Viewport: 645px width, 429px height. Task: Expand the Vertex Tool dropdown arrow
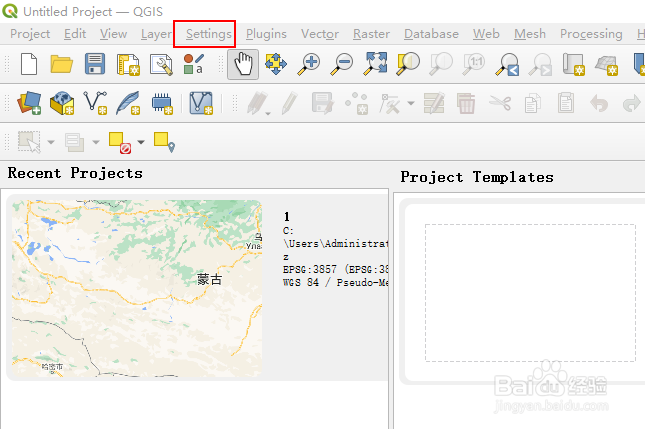[411, 103]
